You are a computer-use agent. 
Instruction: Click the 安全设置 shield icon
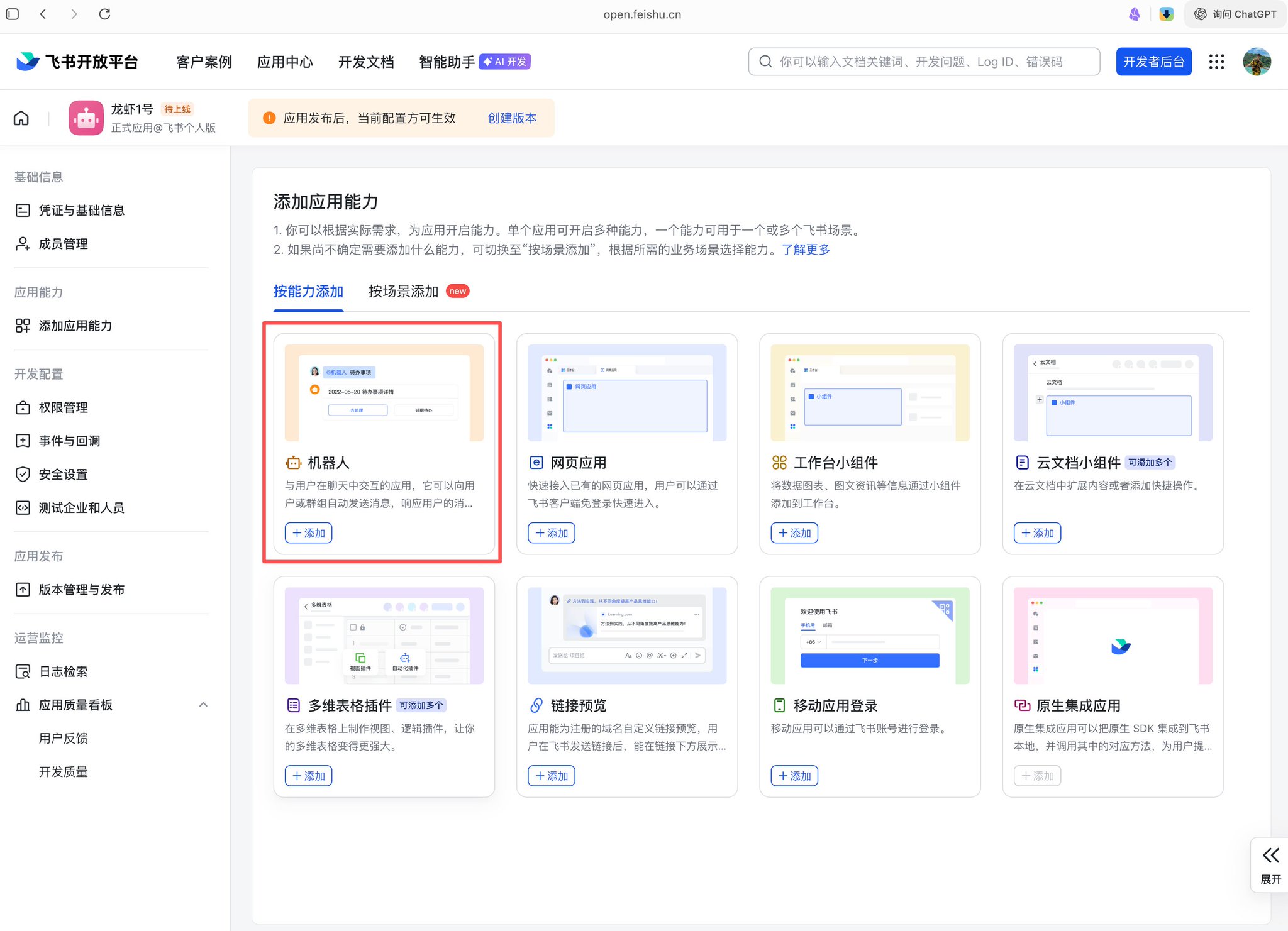[23, 475]
